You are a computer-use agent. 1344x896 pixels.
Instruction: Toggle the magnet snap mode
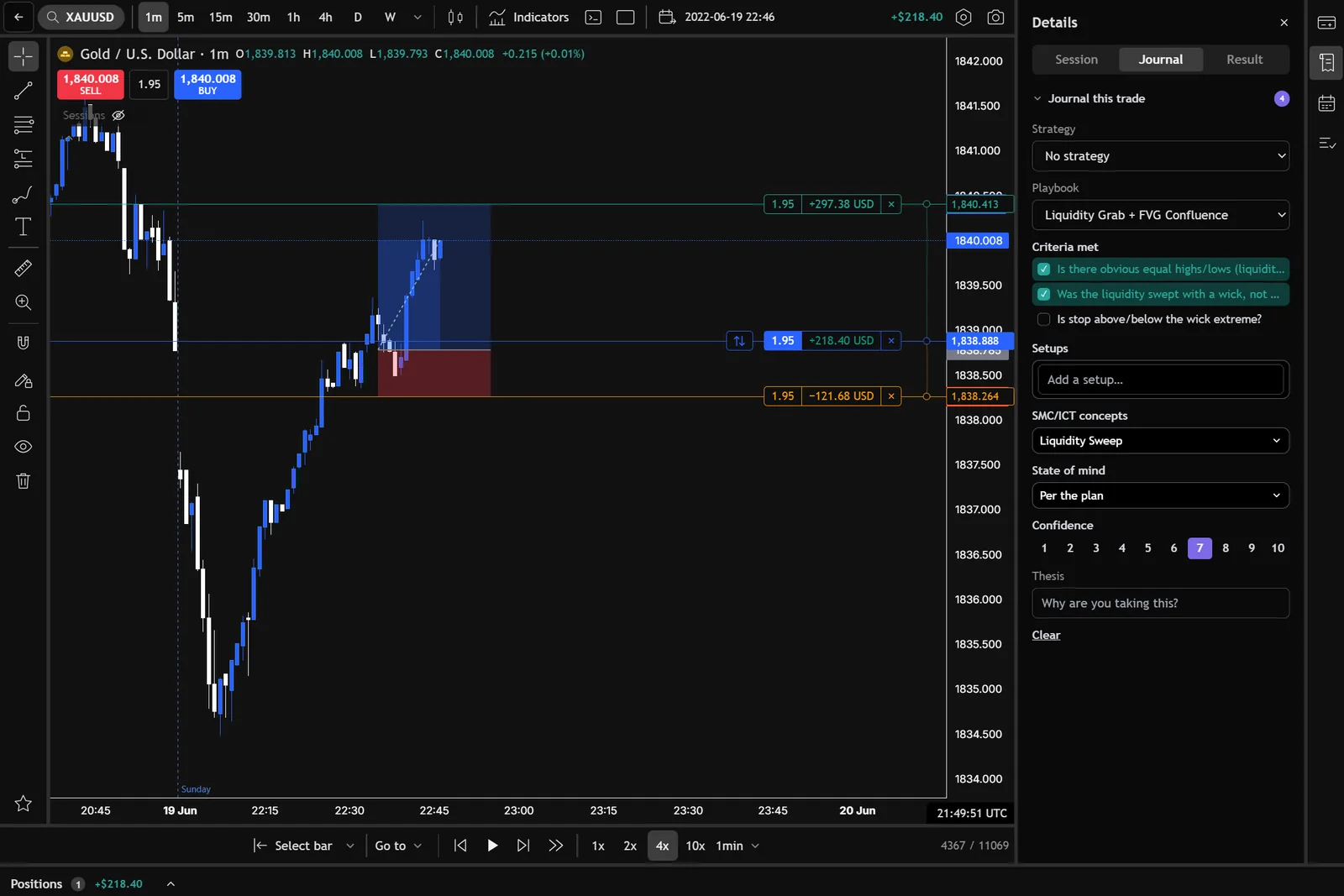coord(24,343)
